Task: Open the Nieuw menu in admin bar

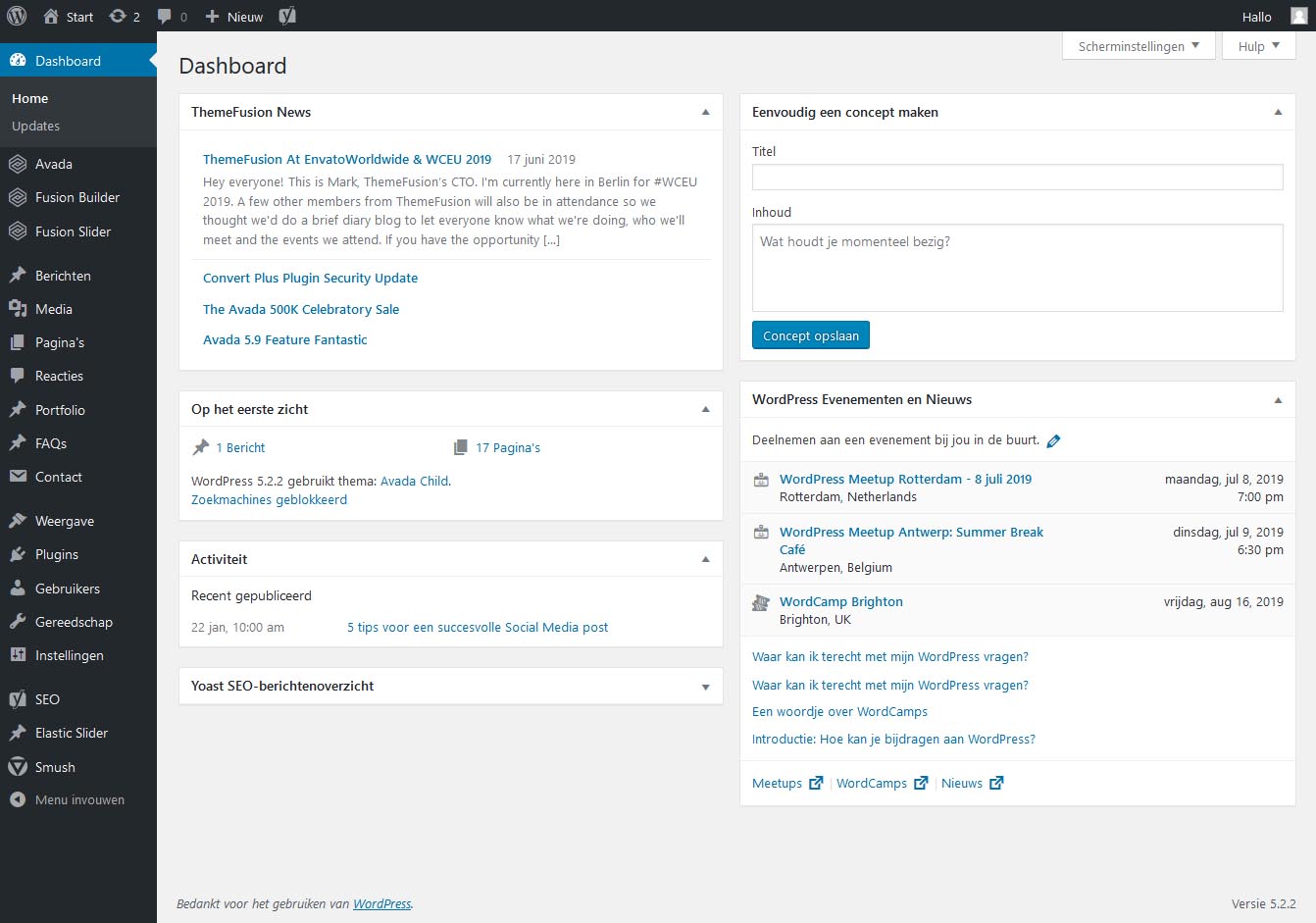Action: pyautogui.click(x=233, y=16)
